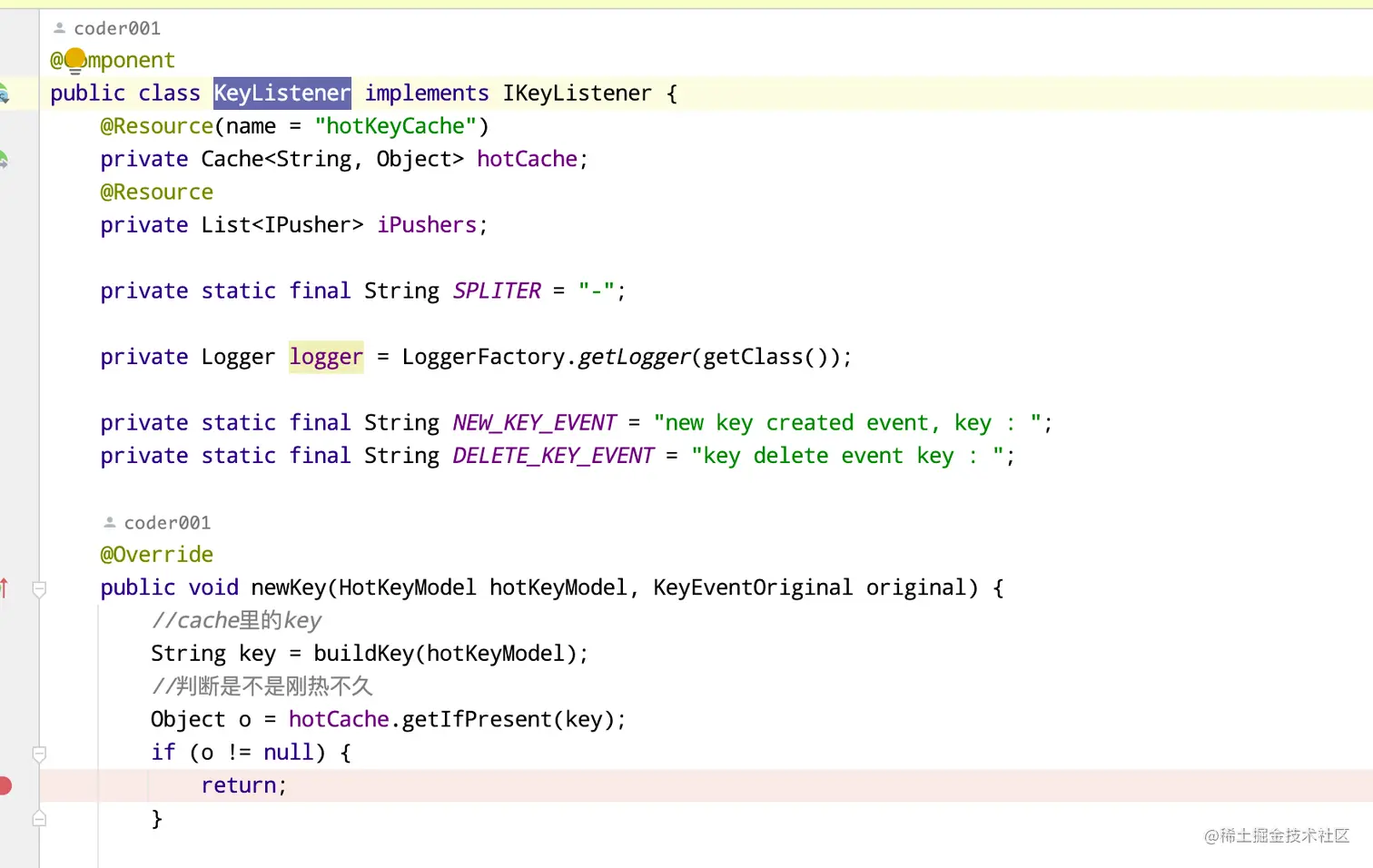Click the person icon above @Component
Image resolution: width=1373 pixels, height=868 pixels.
[60, 28]
